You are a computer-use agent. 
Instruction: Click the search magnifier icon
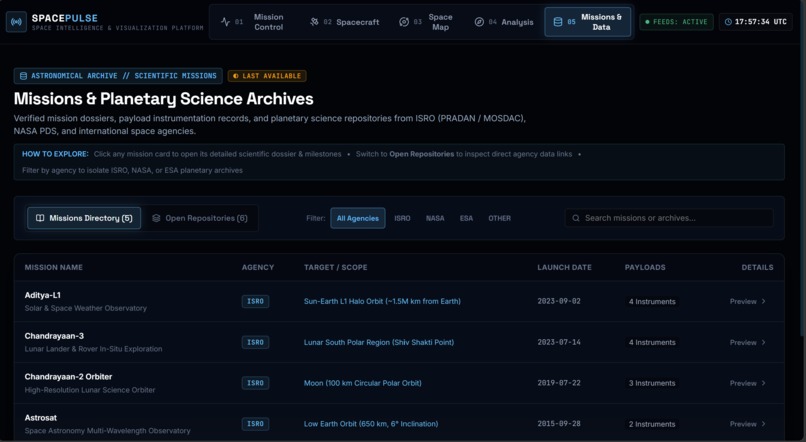[x=576, y=218]
